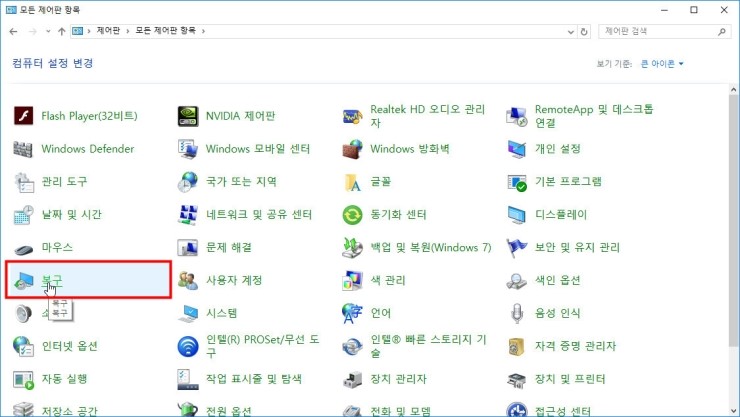Image resolution: width=740 pixels, height=417 pixels.
Task: Click the Windows 방화벽 icon
Action: pos(352,149)
